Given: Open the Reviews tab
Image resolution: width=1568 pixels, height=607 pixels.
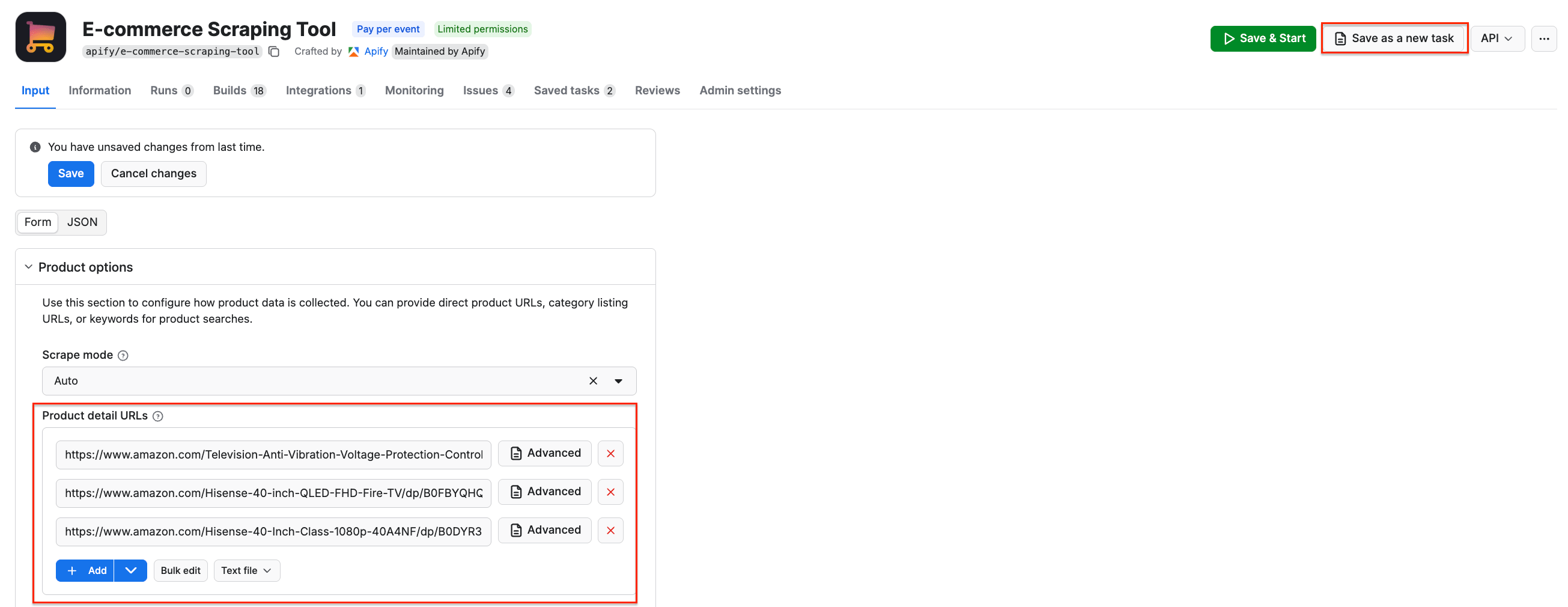Looking at the screenshot, I should [657, 91].
